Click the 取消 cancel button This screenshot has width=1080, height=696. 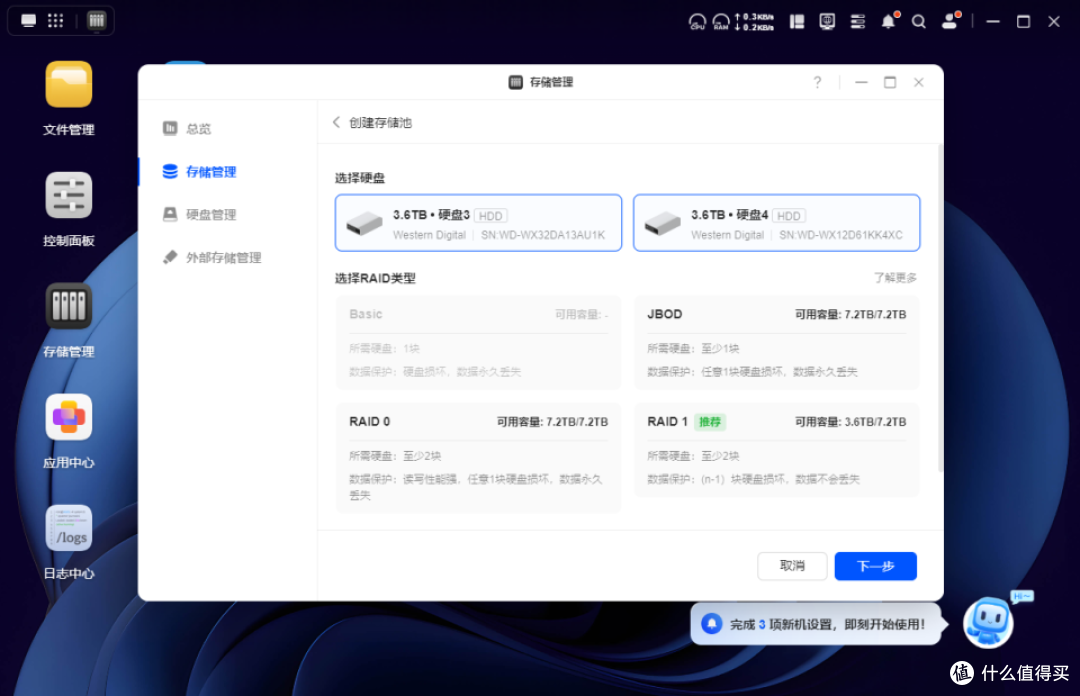(792, 566)
